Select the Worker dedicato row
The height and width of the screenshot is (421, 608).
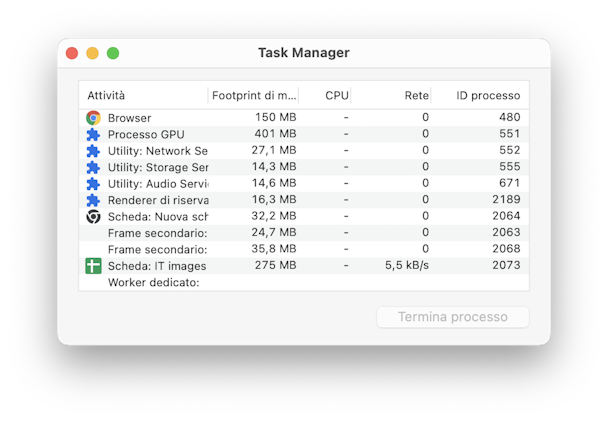(304, 282)
